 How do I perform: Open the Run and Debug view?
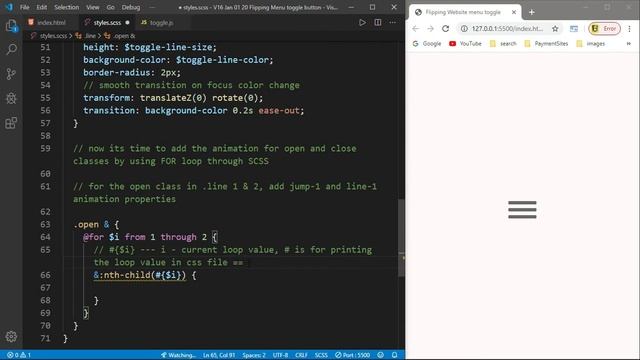[x=11, y=98]
